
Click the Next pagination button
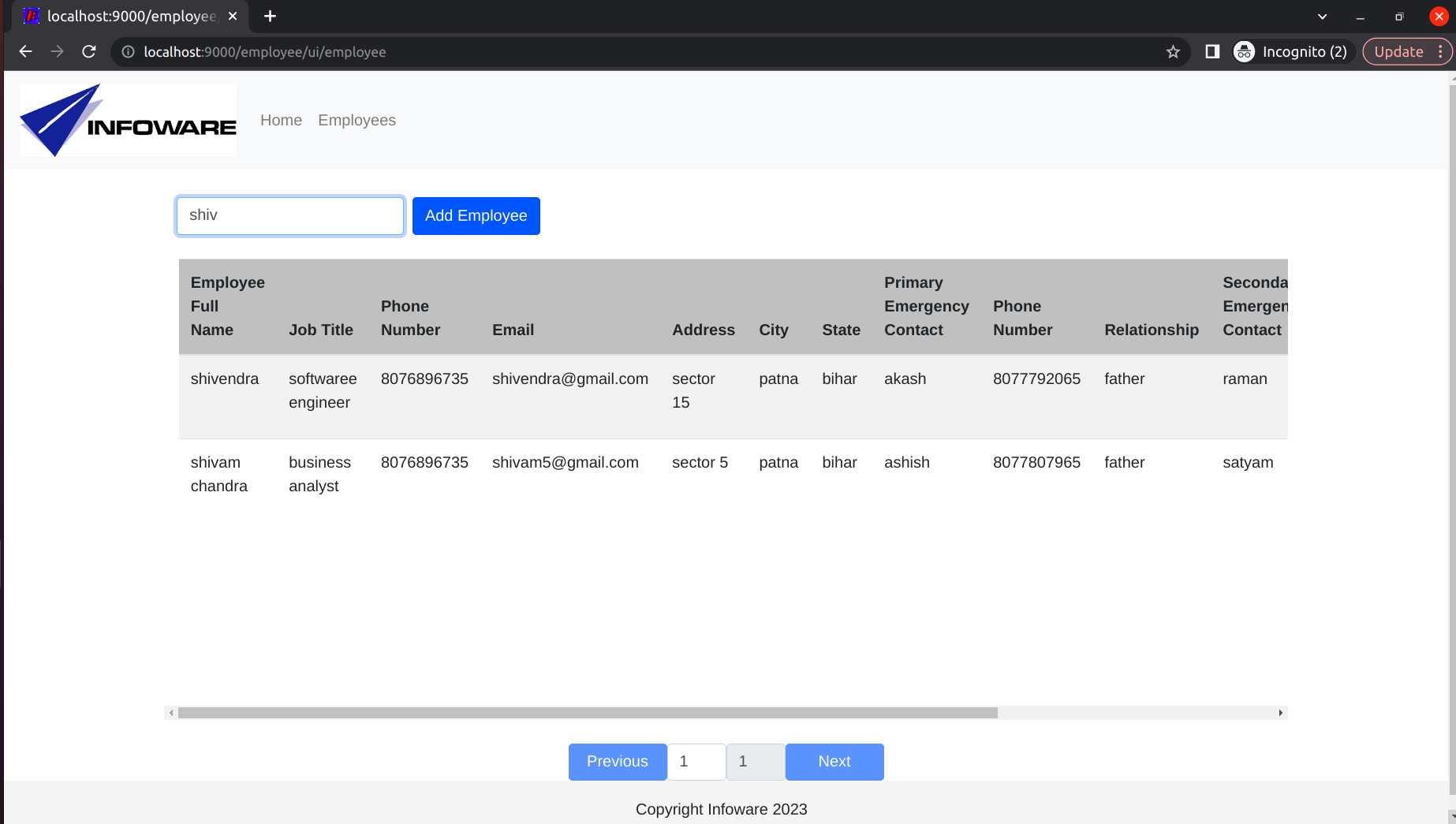point(834,762)
